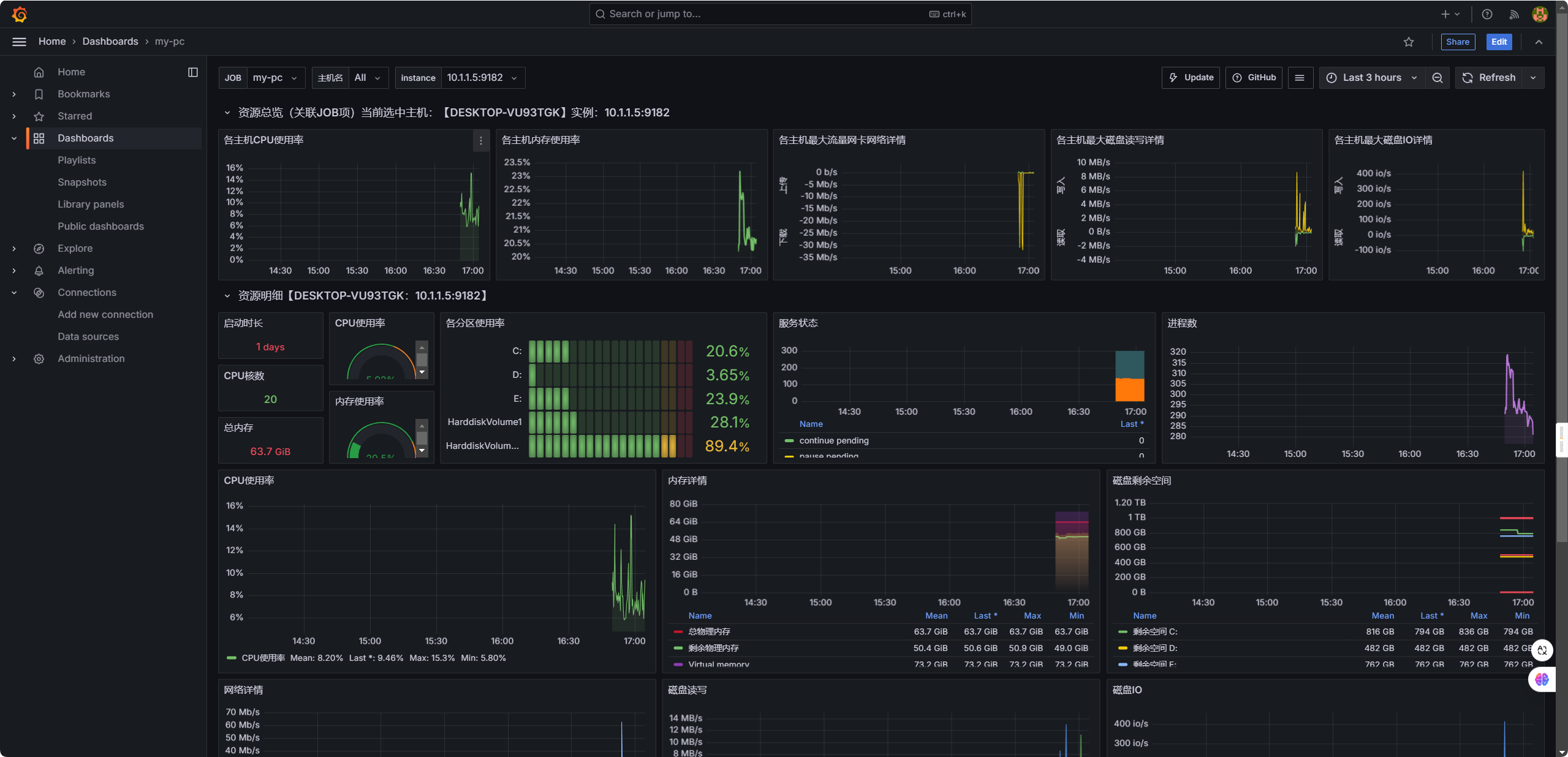Open the user profile avatar

[x=1540, y=14]
